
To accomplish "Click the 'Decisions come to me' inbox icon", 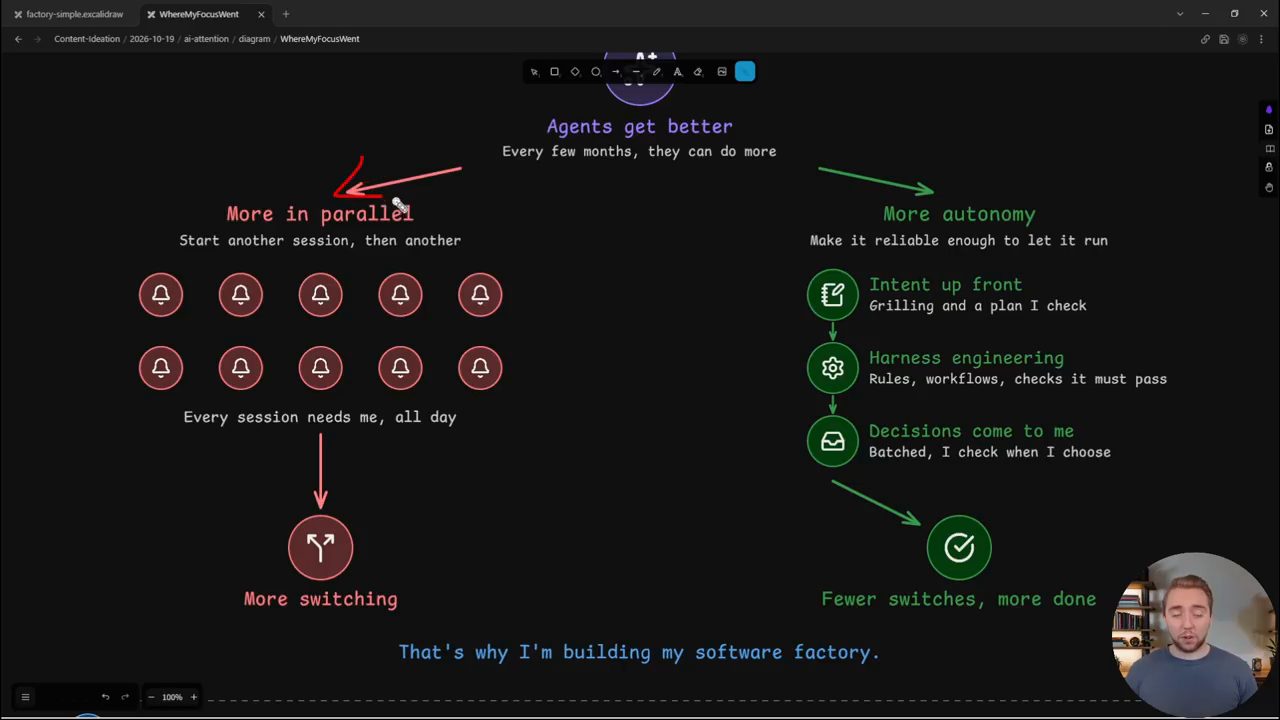I will tap(833, 441).
